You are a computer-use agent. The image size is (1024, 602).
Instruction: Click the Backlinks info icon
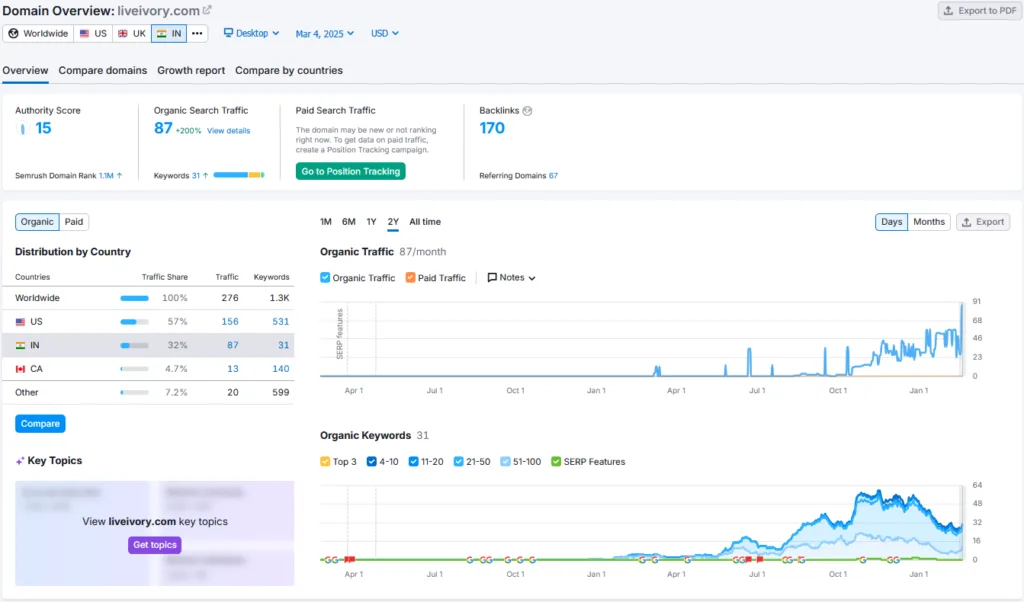point(527,110)
